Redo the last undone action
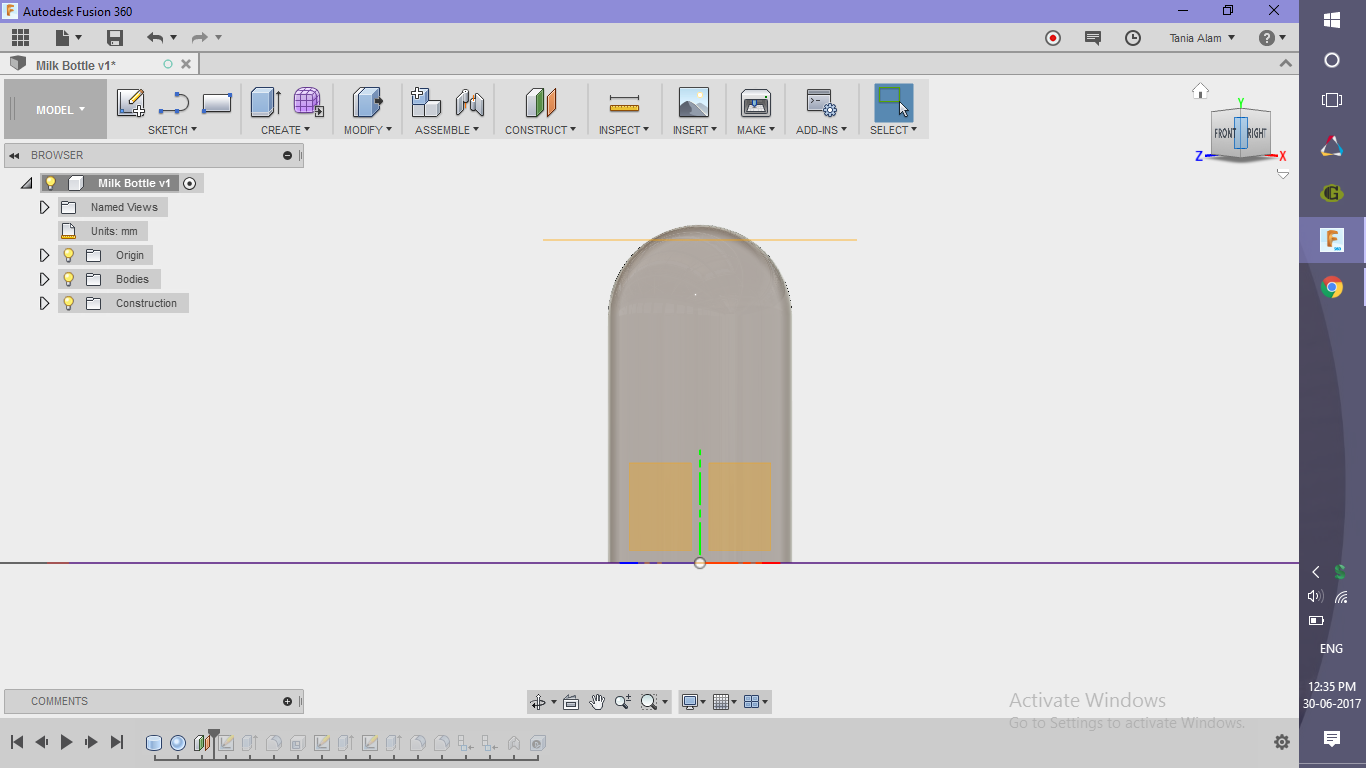The height and width of the screenshot is (768, 1366). click(x=200, y=38)
